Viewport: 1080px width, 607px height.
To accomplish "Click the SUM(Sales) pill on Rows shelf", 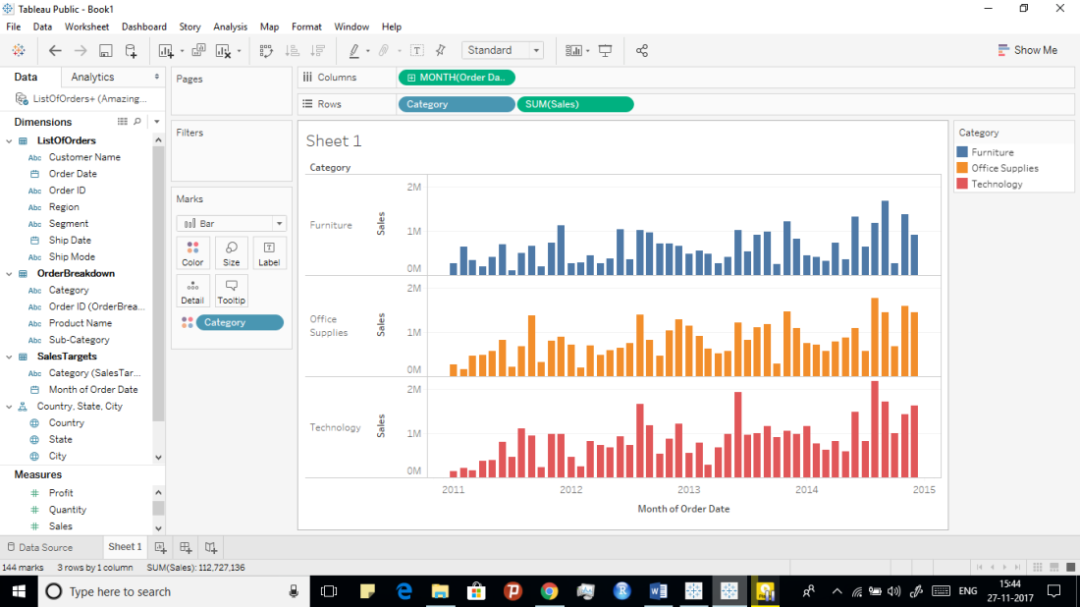I will pyautogui.click(x=575, y=105).
